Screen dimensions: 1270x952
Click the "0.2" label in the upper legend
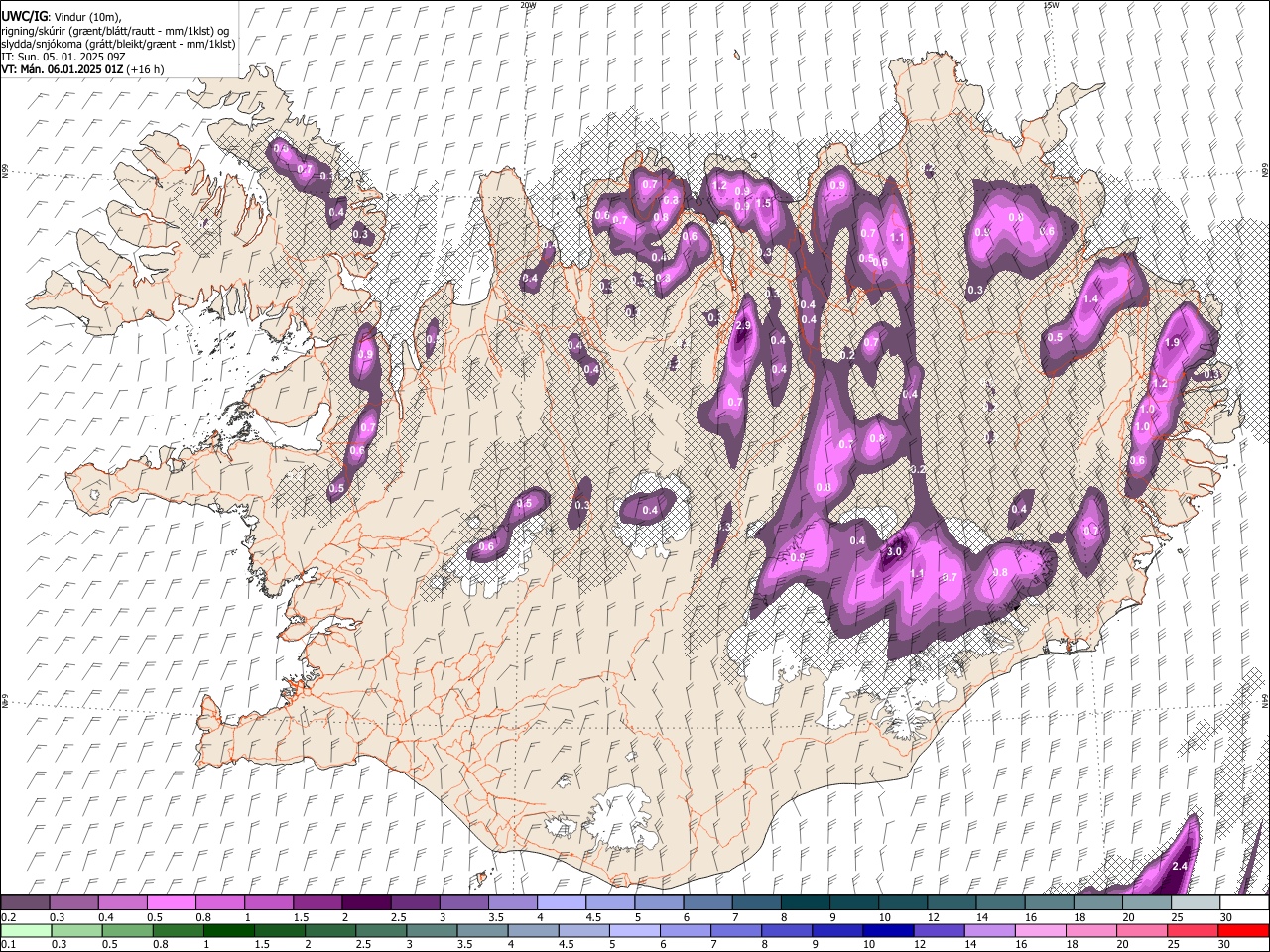(8, 917)
